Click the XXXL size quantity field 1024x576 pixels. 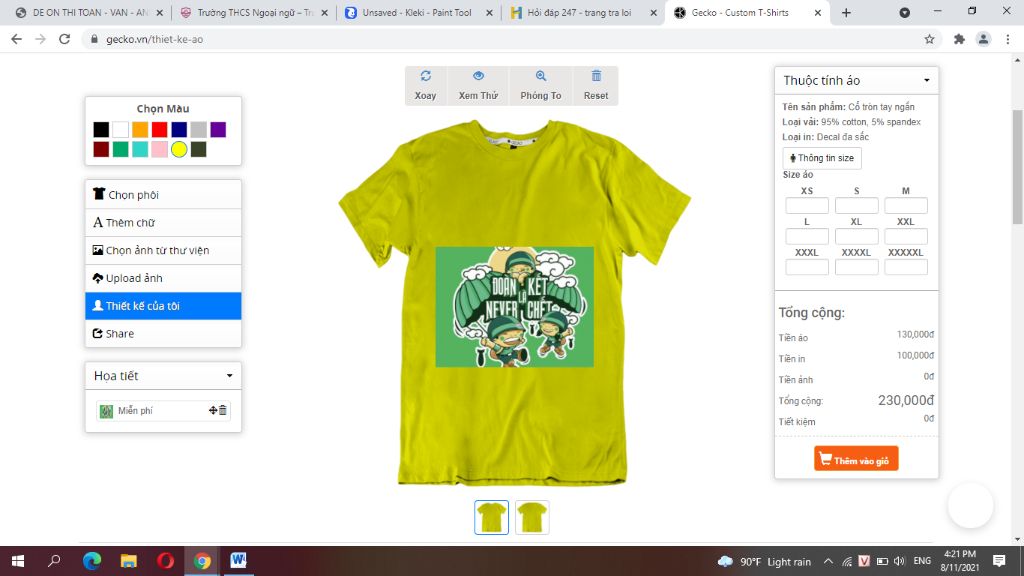click(807, 267)
